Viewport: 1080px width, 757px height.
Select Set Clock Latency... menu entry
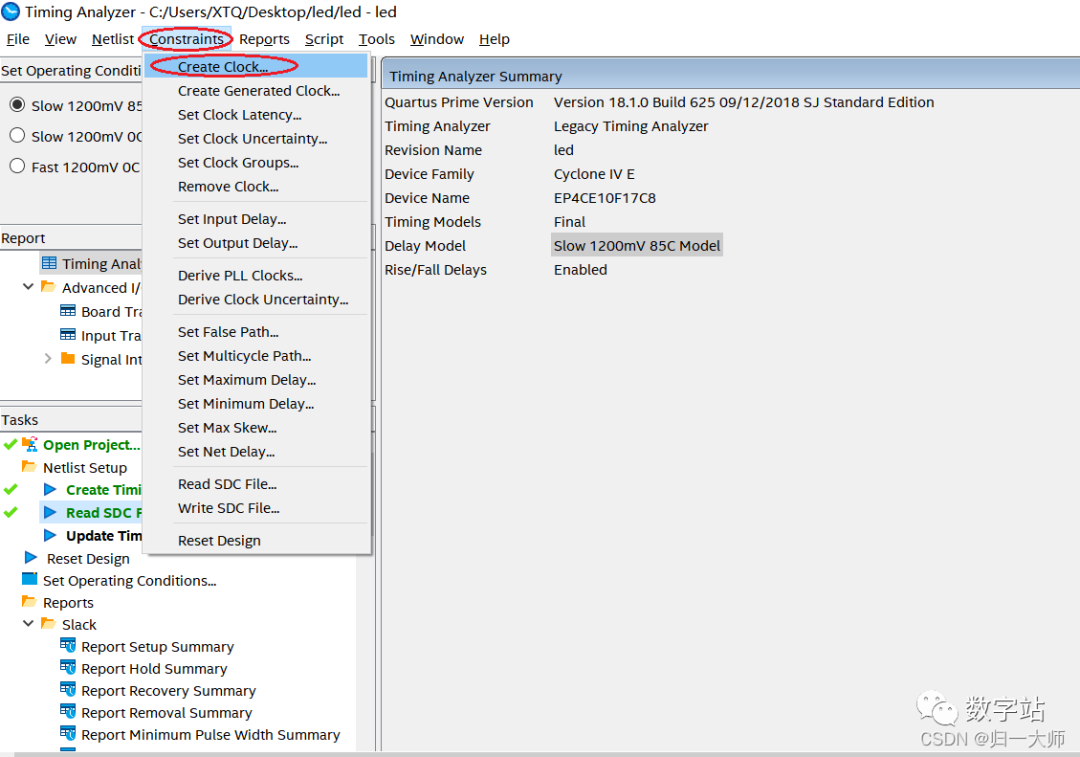click(256, 114)
